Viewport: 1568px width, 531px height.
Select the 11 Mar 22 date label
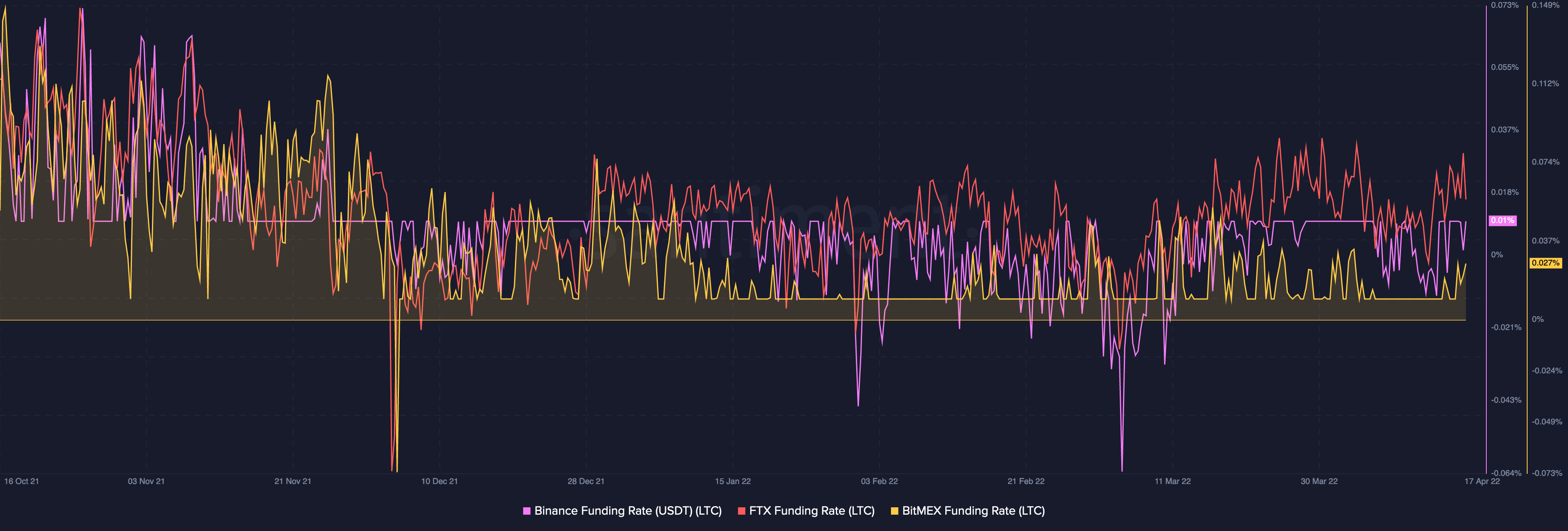coord(1172,481)
